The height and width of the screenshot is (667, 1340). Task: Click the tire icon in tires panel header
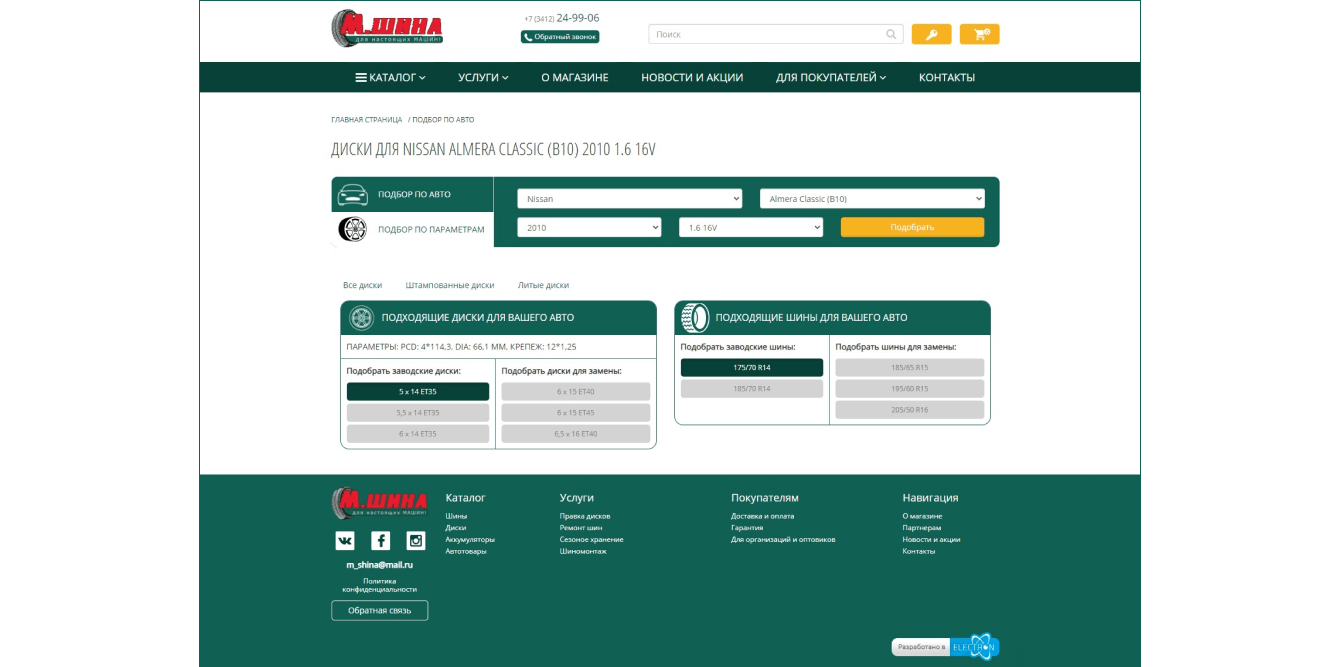[x=695, y=318]
